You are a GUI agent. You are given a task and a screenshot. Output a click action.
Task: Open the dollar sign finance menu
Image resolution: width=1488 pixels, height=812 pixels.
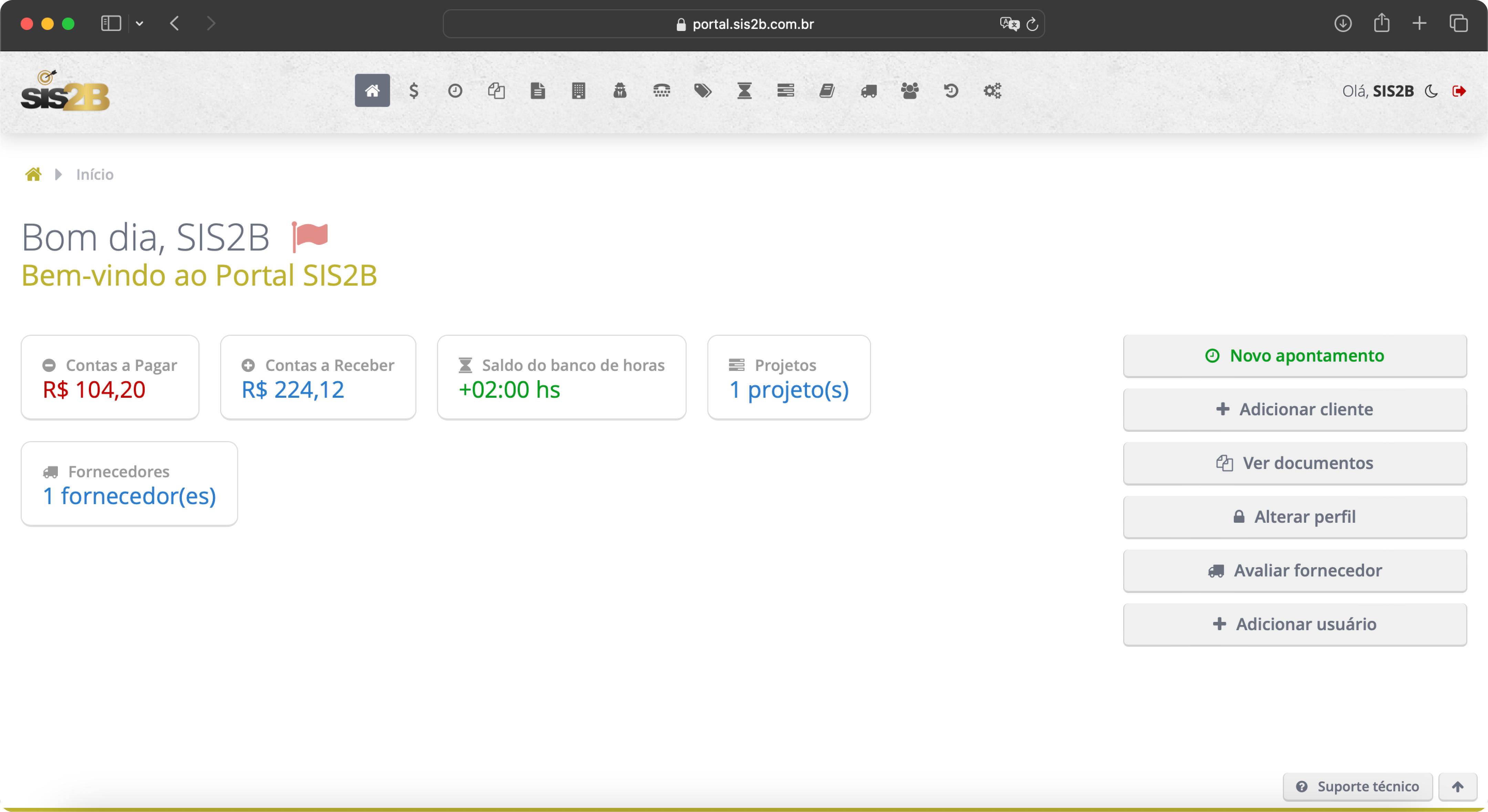coord(414,91)
